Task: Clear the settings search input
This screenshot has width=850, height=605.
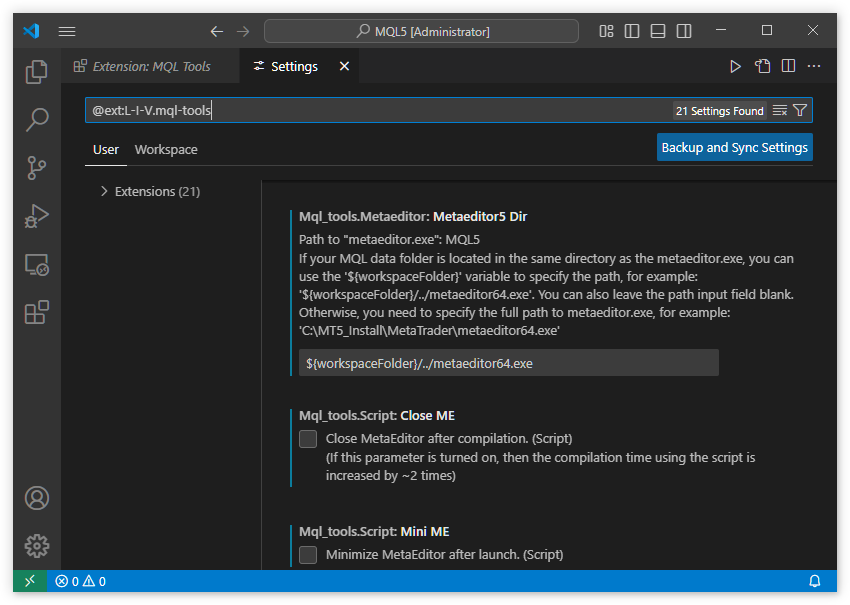Action: pyautogui.click(x=780, y=111)
